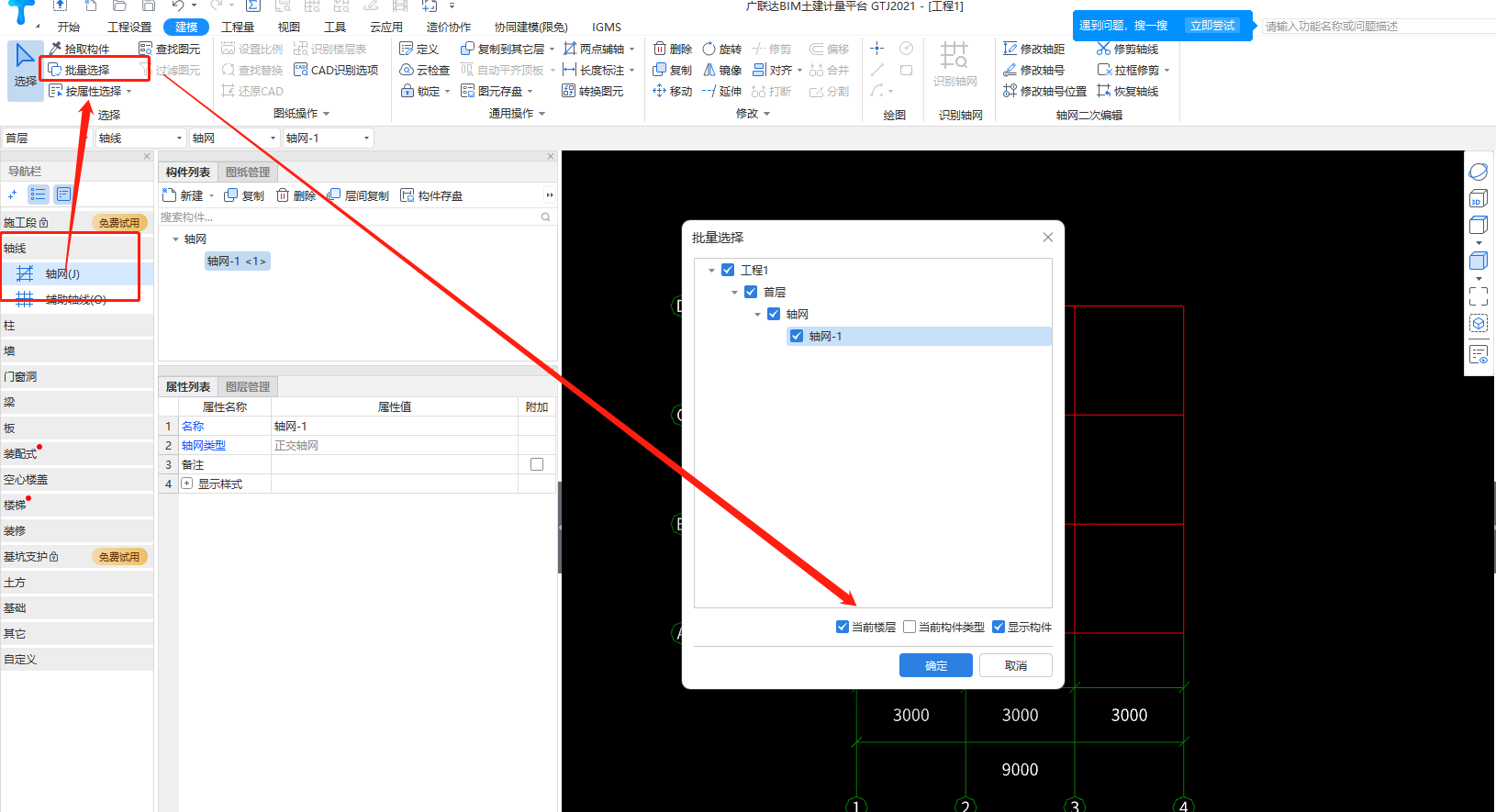Select the 移动 move tool
Viewport: 1496px width, 812px height.
coord(673,91)
